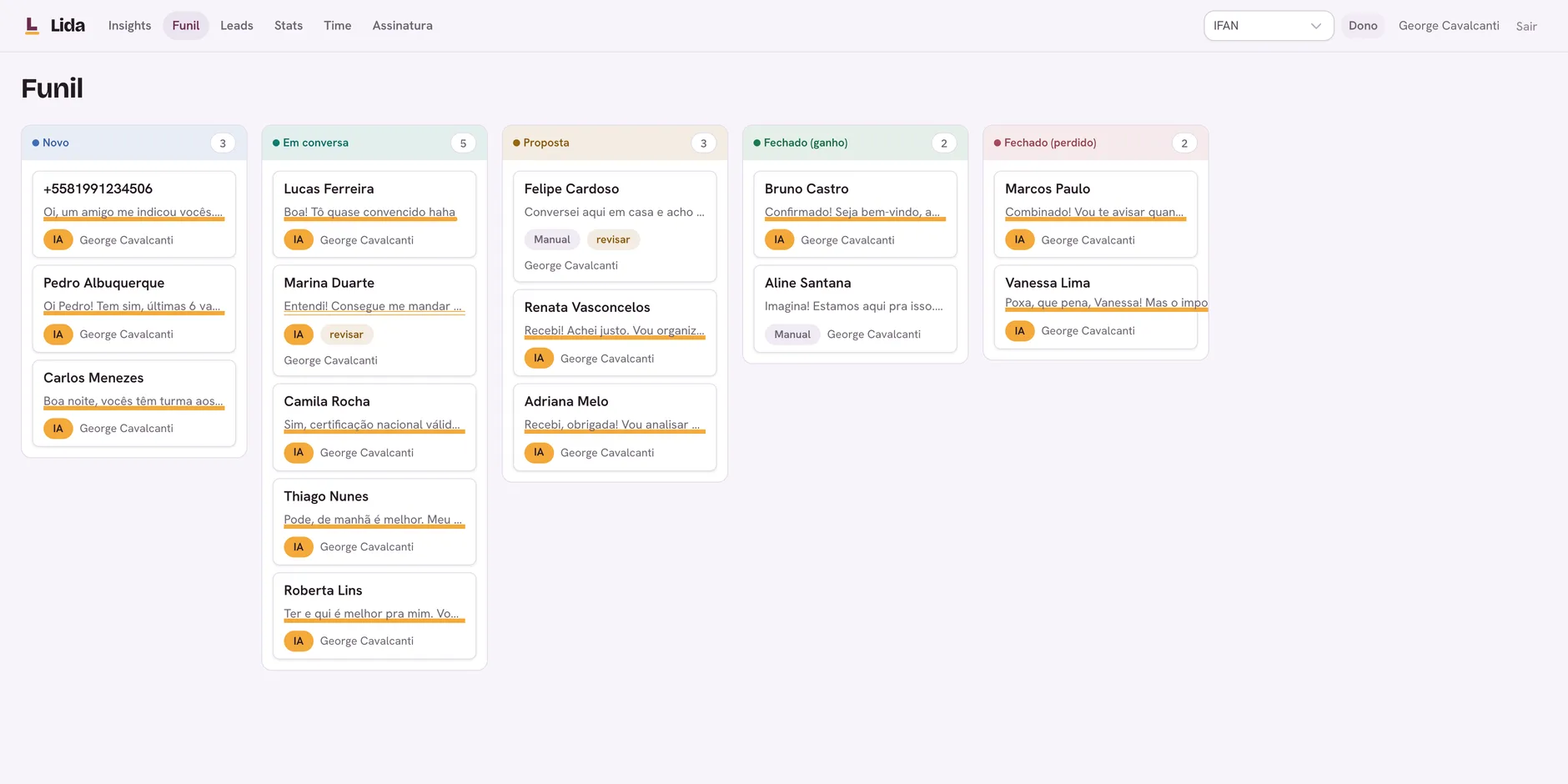
Task: Switch to the Time tab
Action: tap(337, 26)
